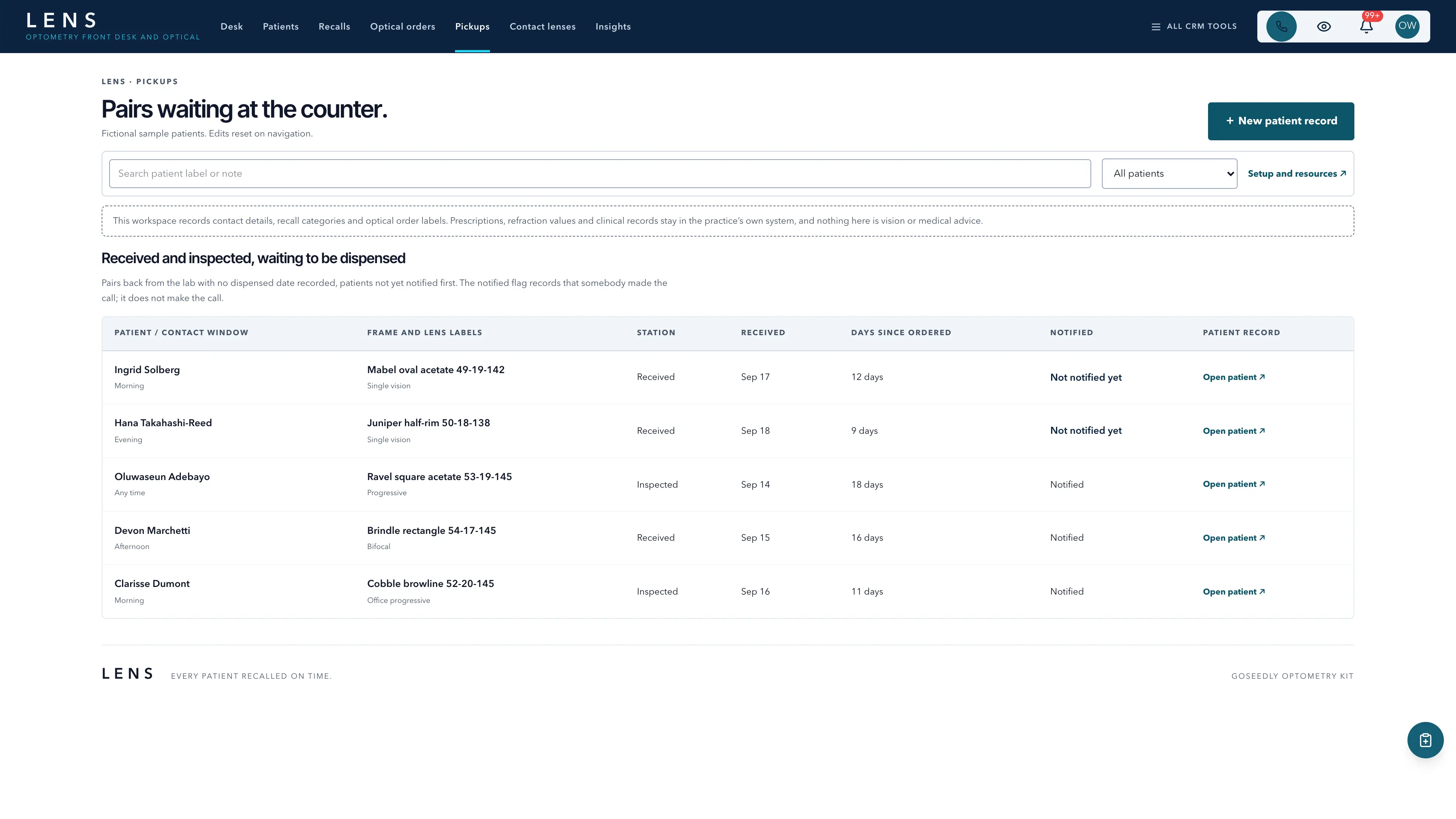Click Cobble browline 52-20-145 label
1456x819 pixels.
(430, 583)
